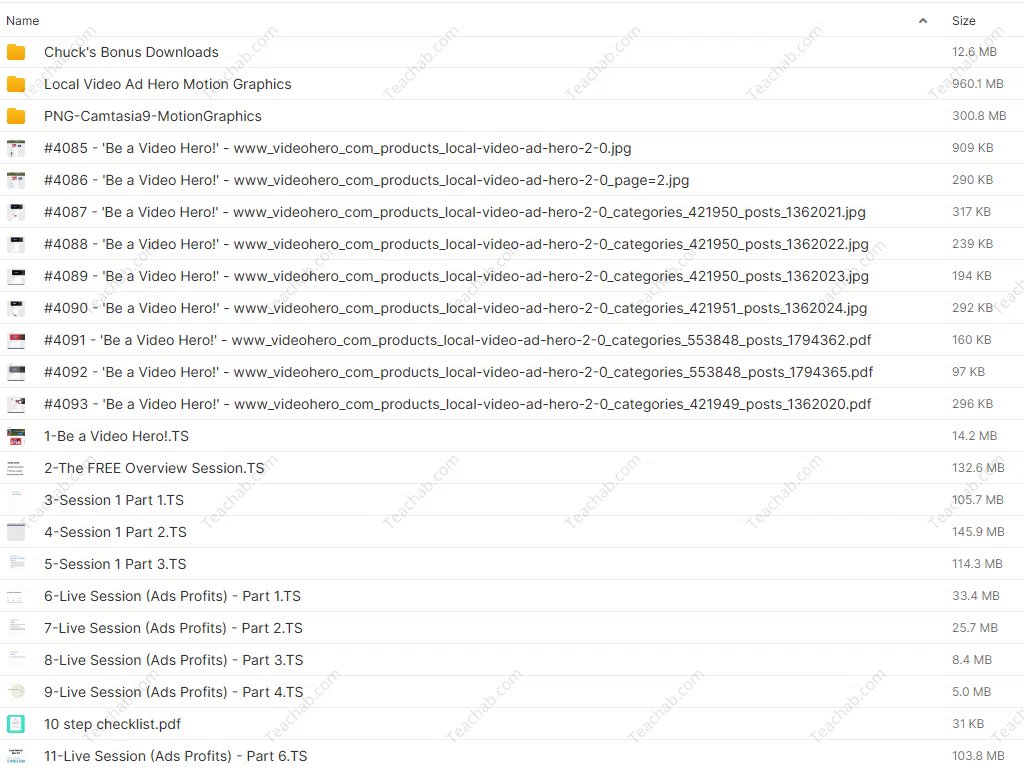Screen dimensions: 1024x768
Task: Toggle sort direction arrow in the header
Action: (x=922, y=21)
